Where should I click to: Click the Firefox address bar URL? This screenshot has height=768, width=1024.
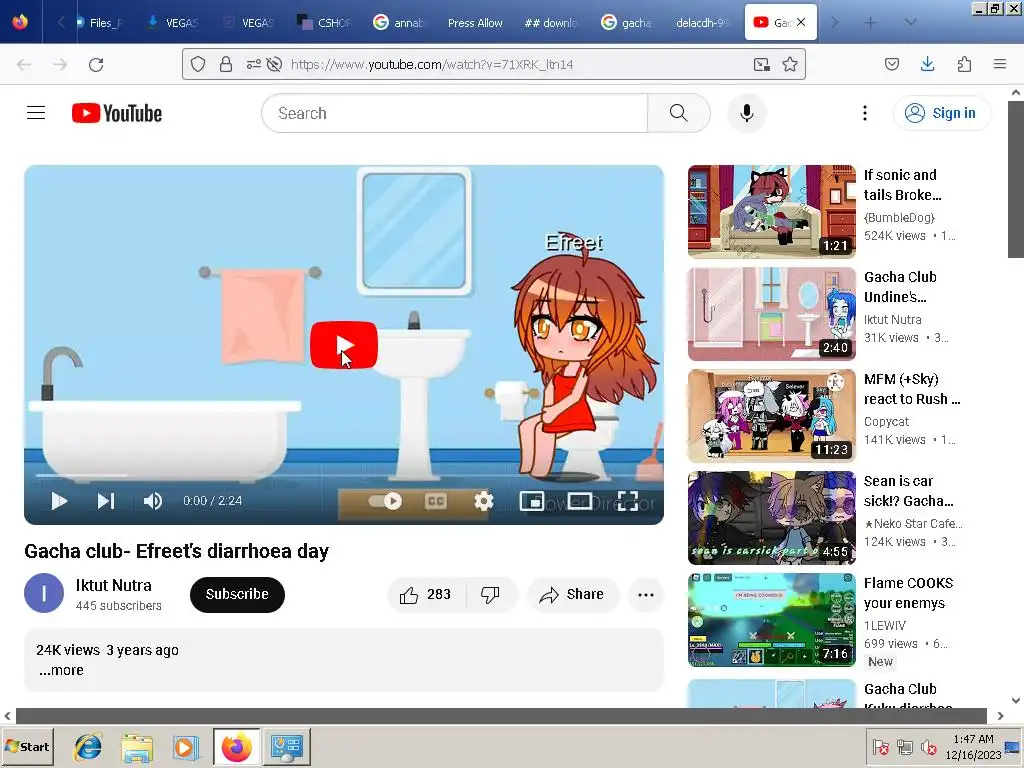432,64
